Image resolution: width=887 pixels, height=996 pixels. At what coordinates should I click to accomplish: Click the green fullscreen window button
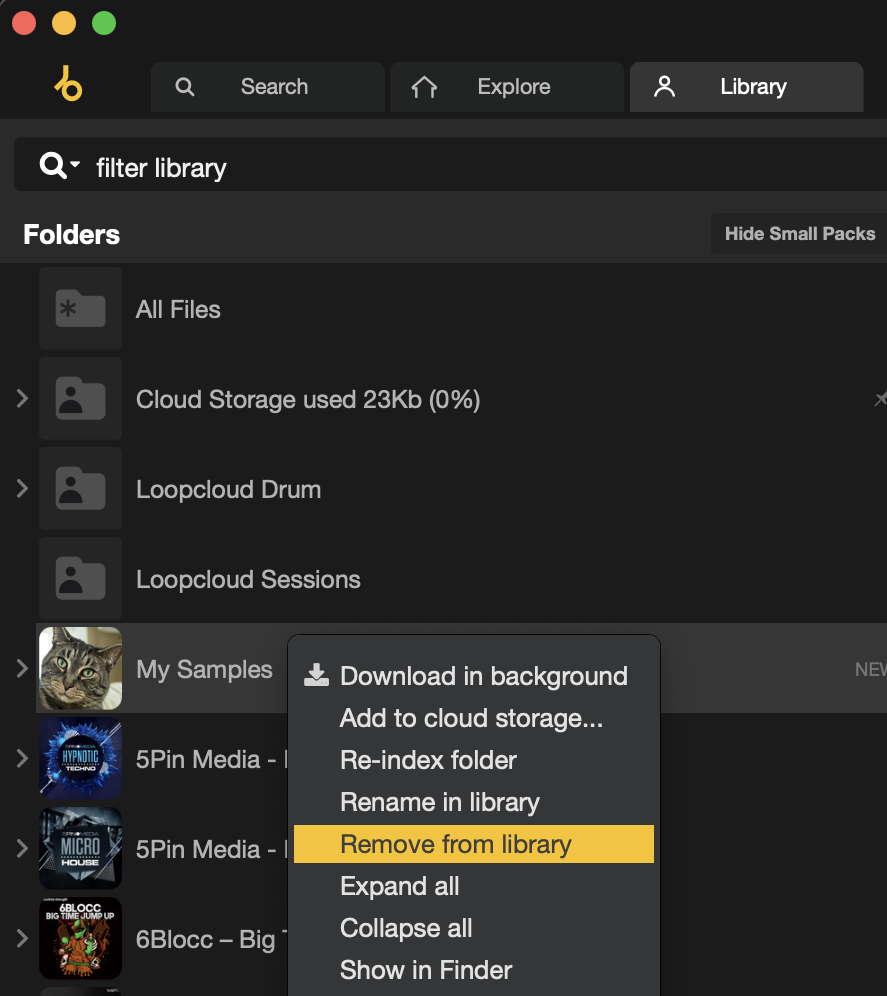pos(104,24)
